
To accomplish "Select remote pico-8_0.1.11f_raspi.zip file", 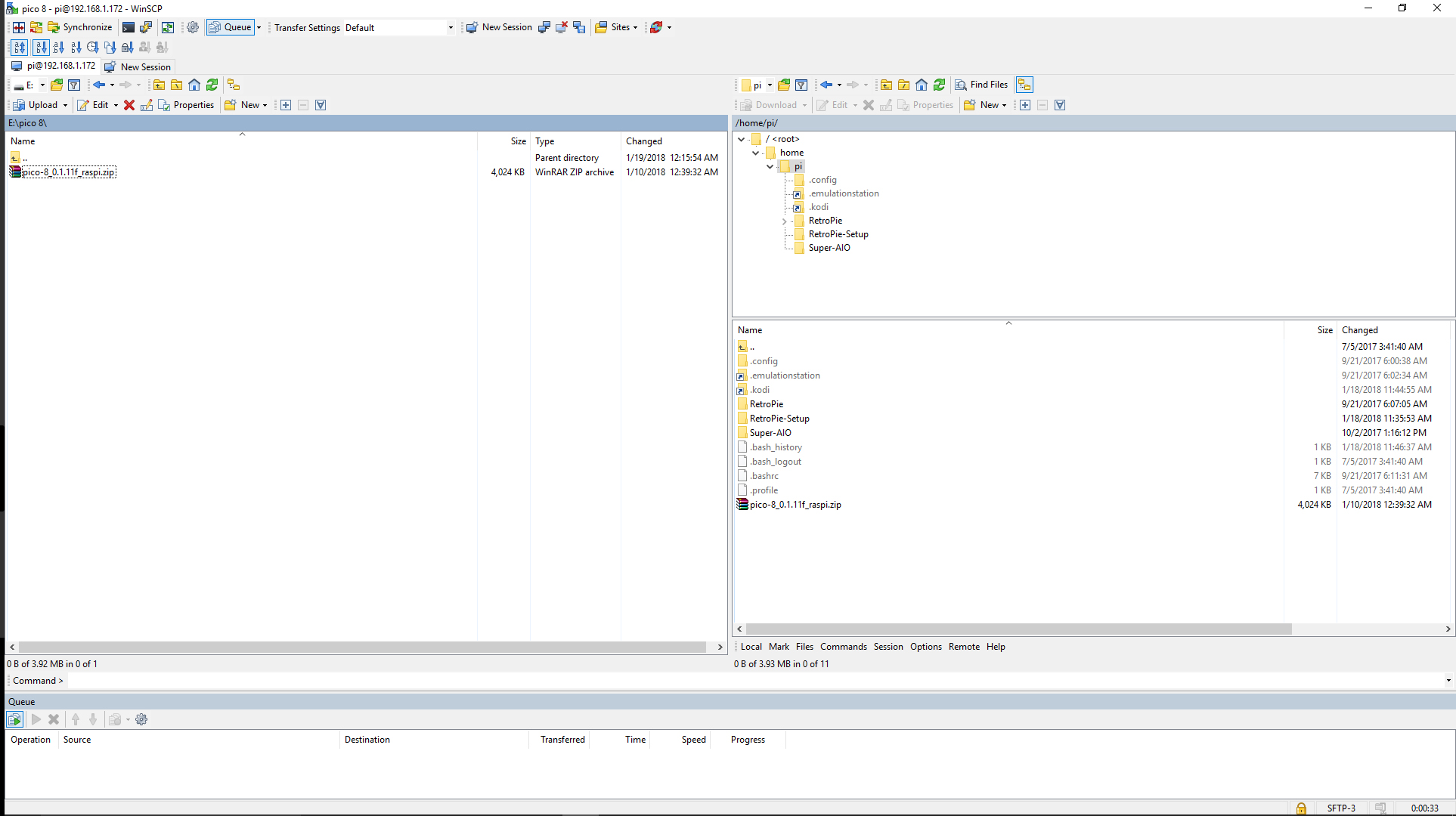I will pyautogui.click(x=795, y=505).
